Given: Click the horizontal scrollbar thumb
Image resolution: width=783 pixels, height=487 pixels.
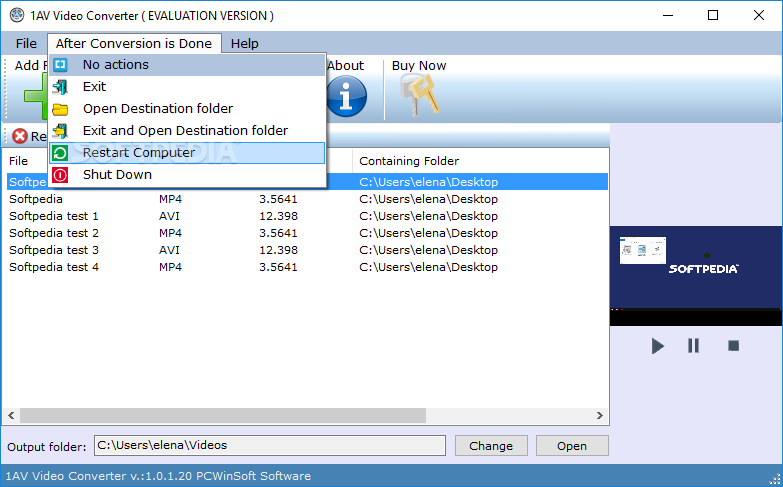Looking at the screenshot, I should tap(223, 416).
